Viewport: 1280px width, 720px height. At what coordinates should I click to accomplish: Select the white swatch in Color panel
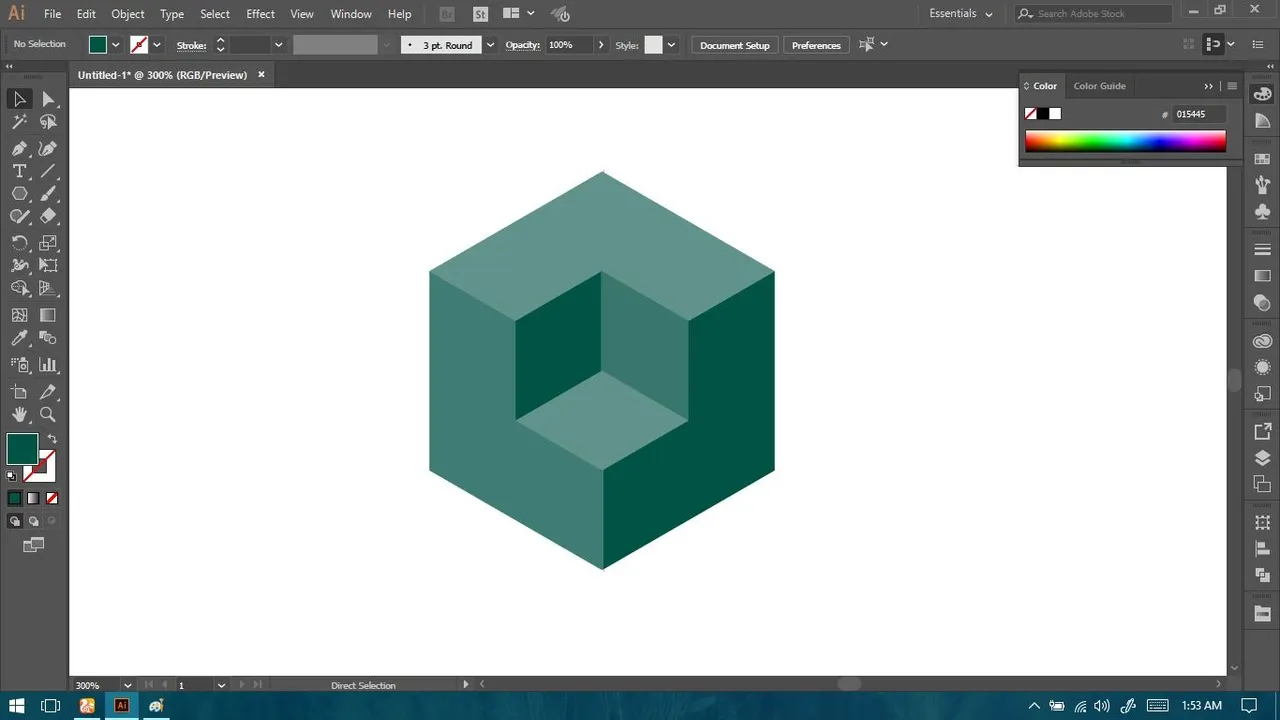click(1055, 114)
